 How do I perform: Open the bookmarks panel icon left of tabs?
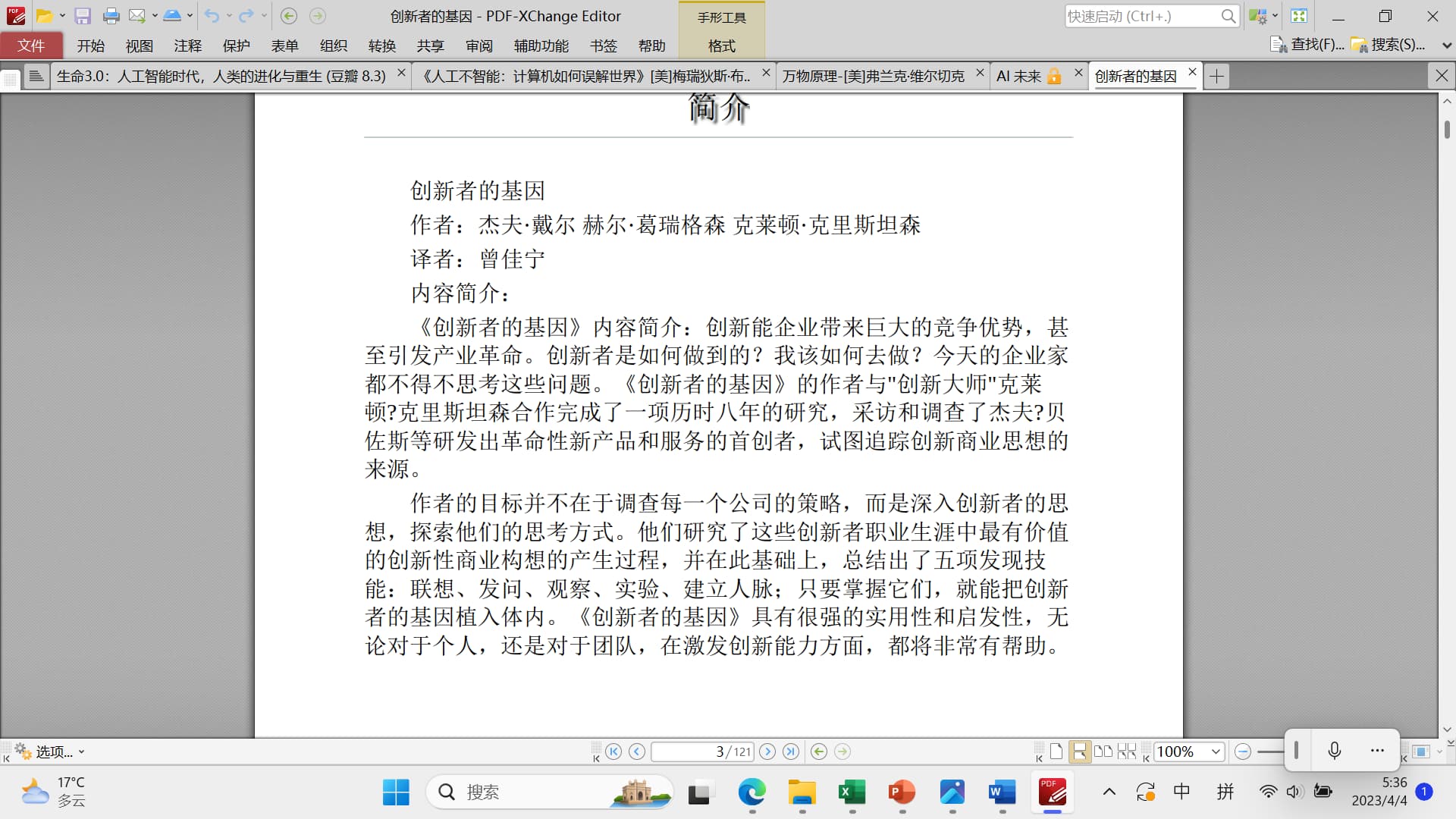36,76
